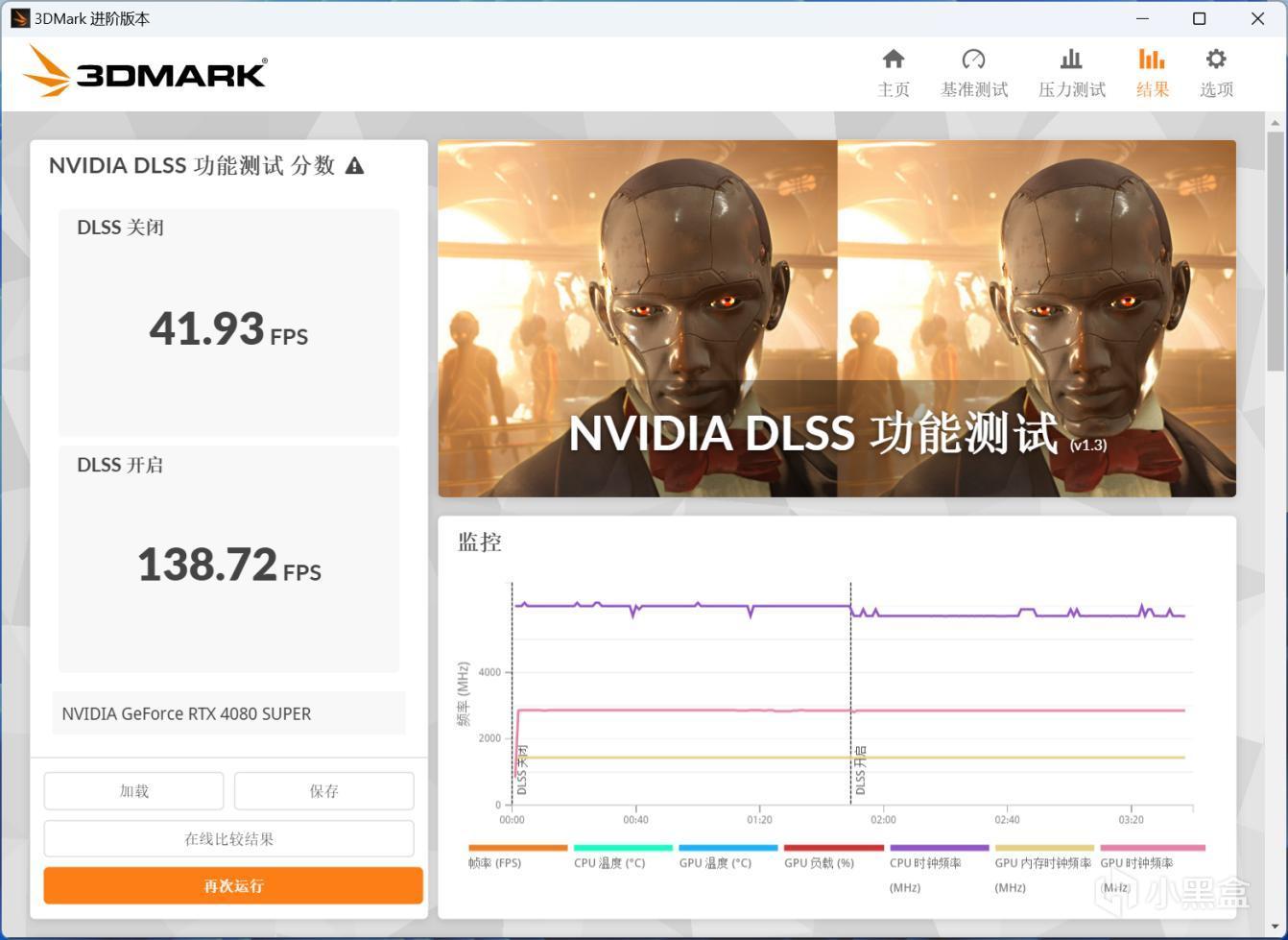Viewport: 1288px width, 940px height.
Task: Click the orange 再次运行 run again button
Action: 233,885
